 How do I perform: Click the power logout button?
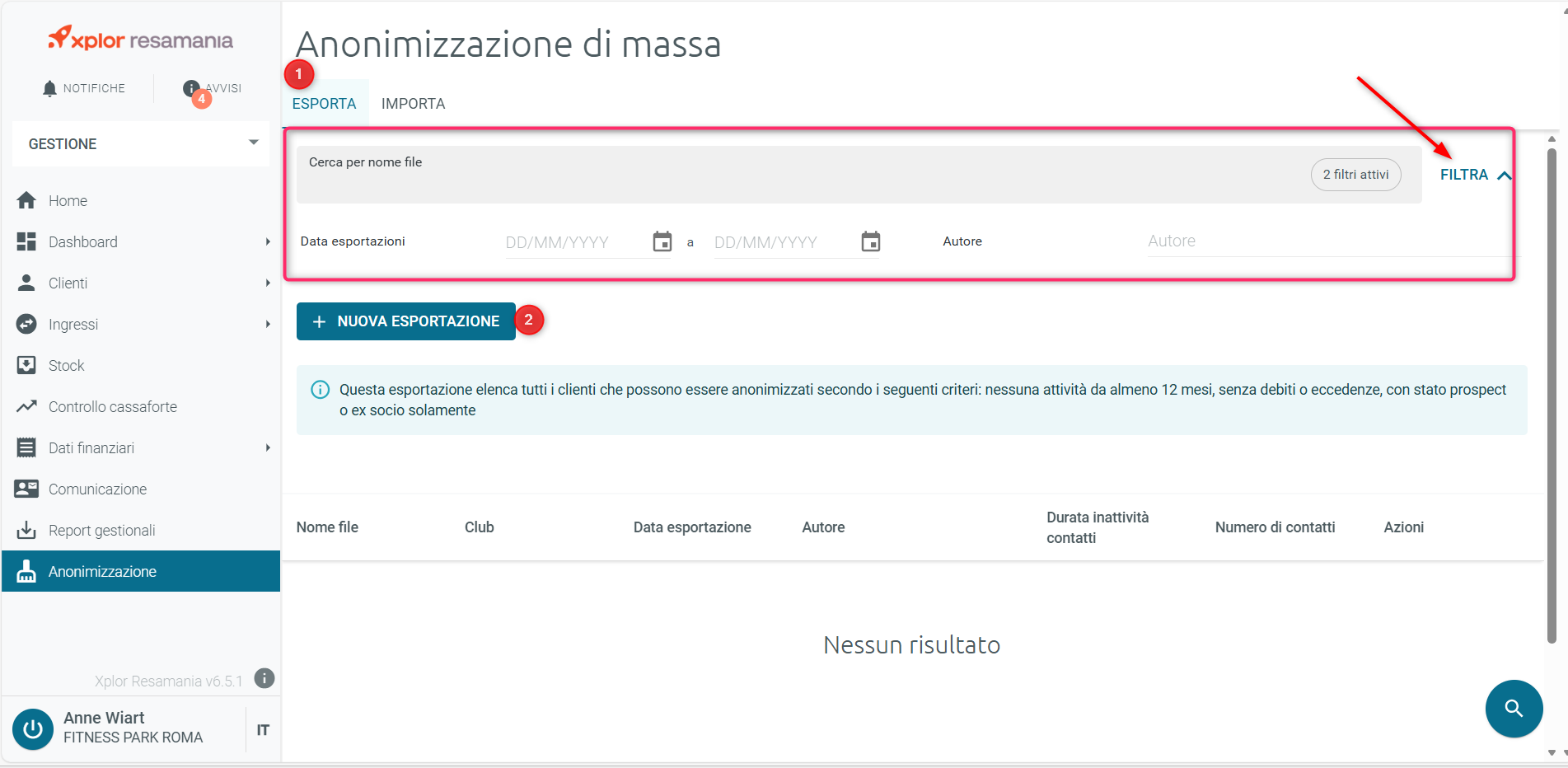tap(33, 729)
